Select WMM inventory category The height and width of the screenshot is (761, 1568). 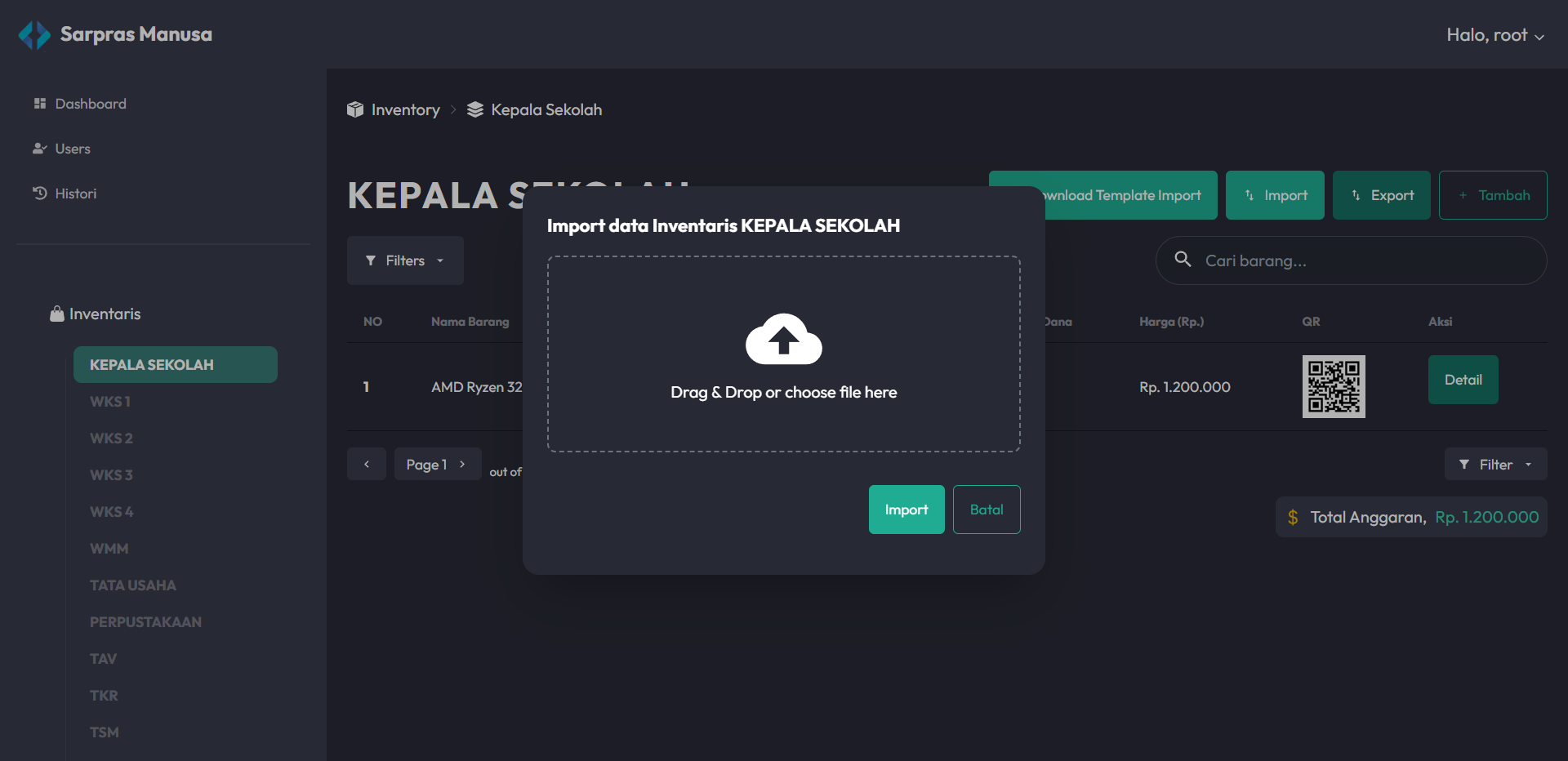coord(109,549)
